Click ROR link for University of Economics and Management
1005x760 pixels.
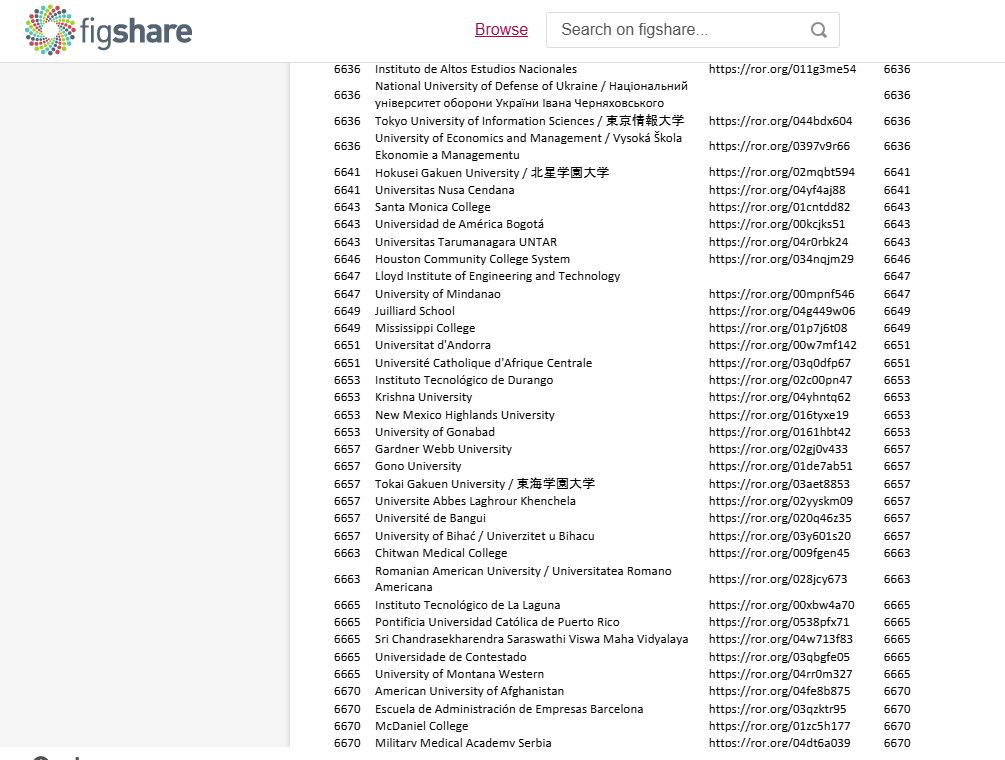pos(779,146)
